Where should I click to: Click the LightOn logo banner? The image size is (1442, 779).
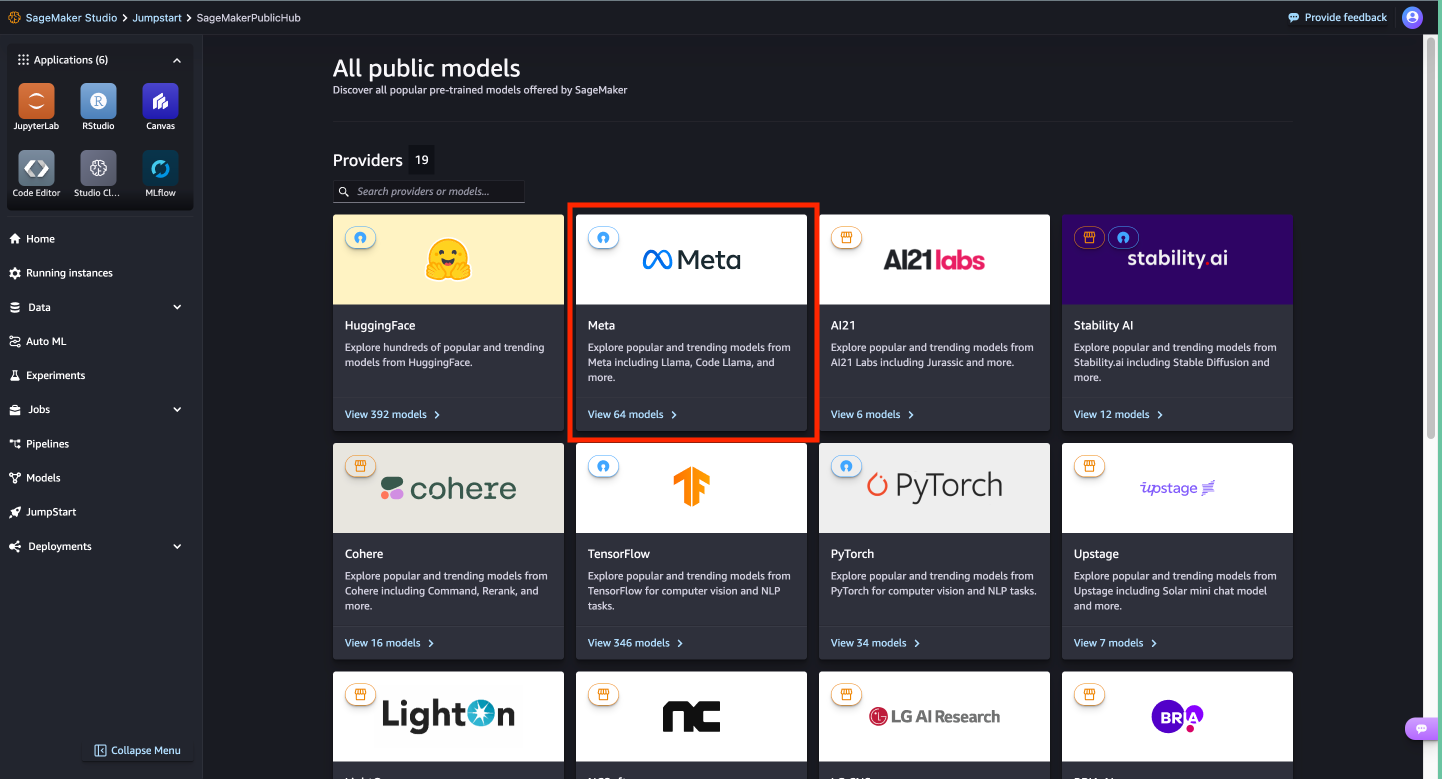[x=448, y=716]
